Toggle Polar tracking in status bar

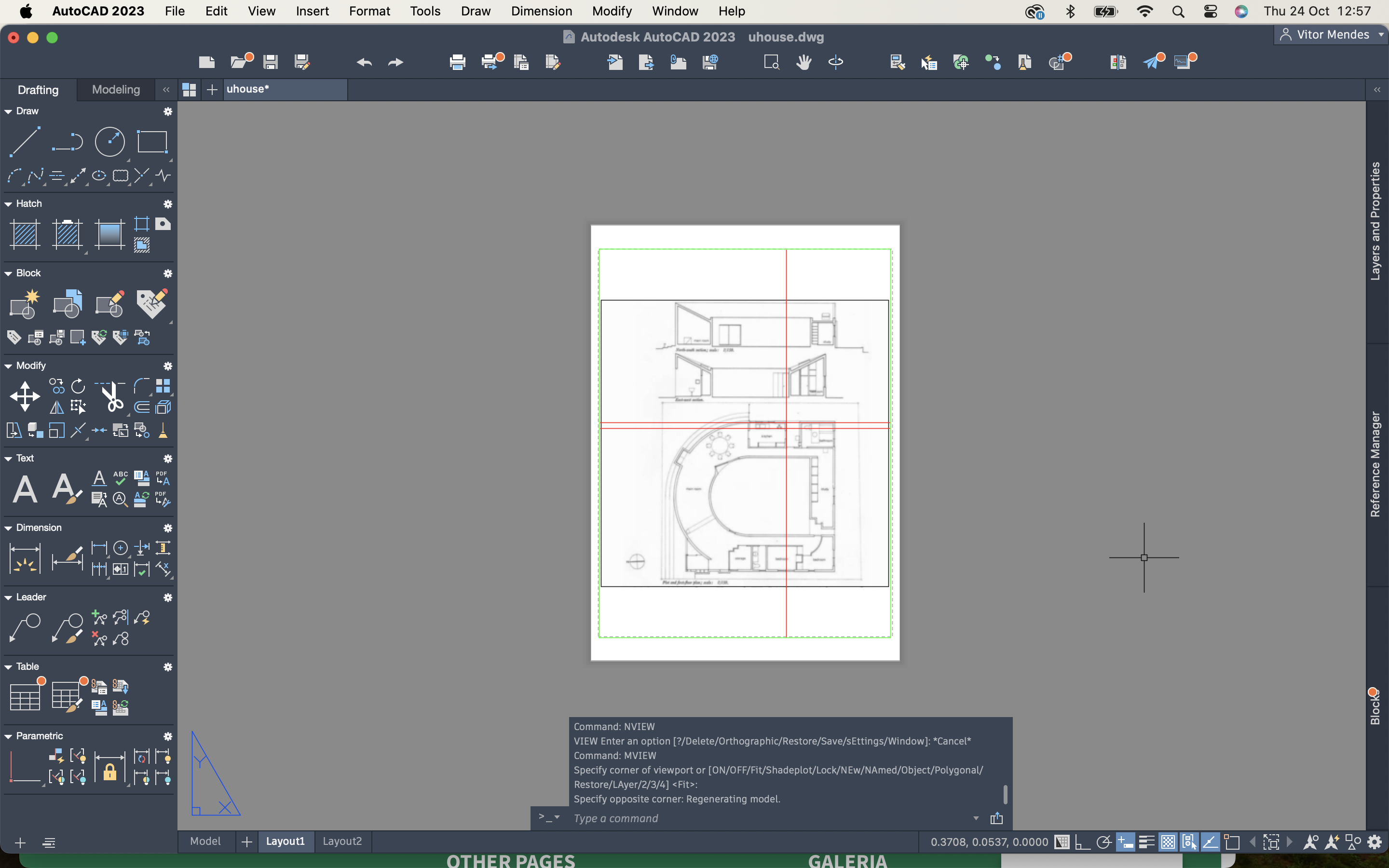coord(1104,842)
